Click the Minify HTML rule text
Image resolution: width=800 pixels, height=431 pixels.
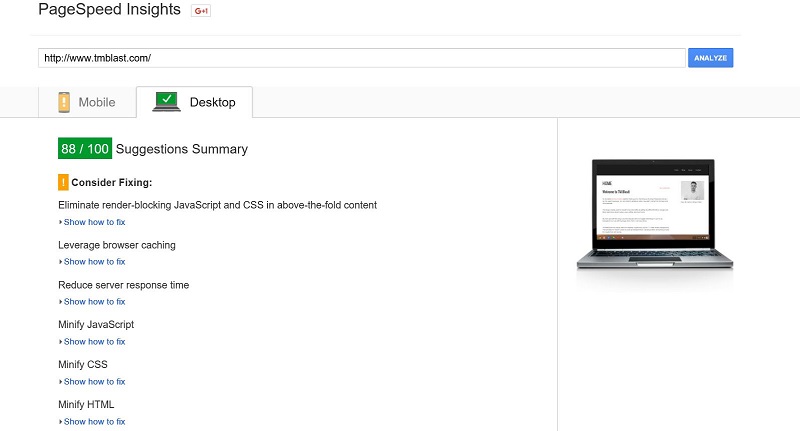(86, 404)
